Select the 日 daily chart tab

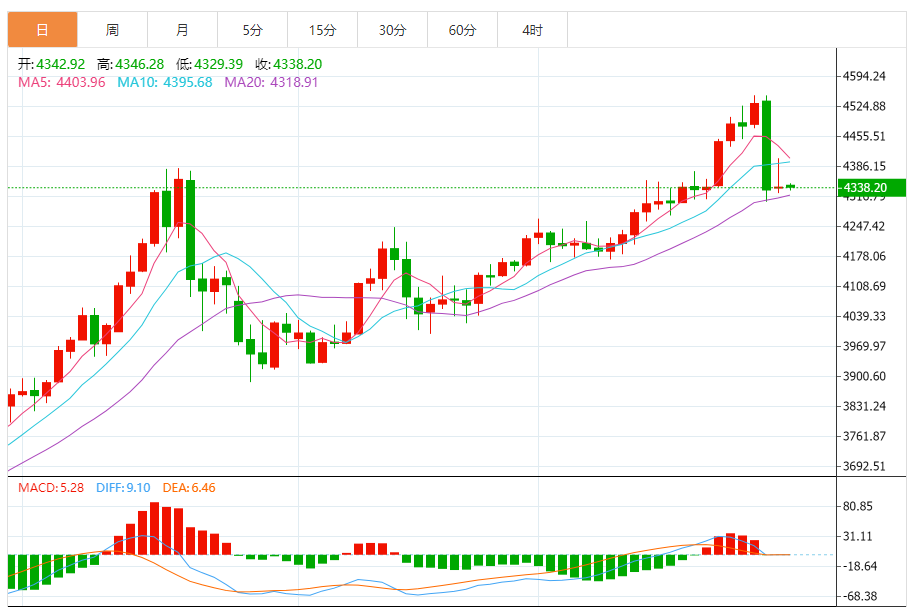click(42, 30)
